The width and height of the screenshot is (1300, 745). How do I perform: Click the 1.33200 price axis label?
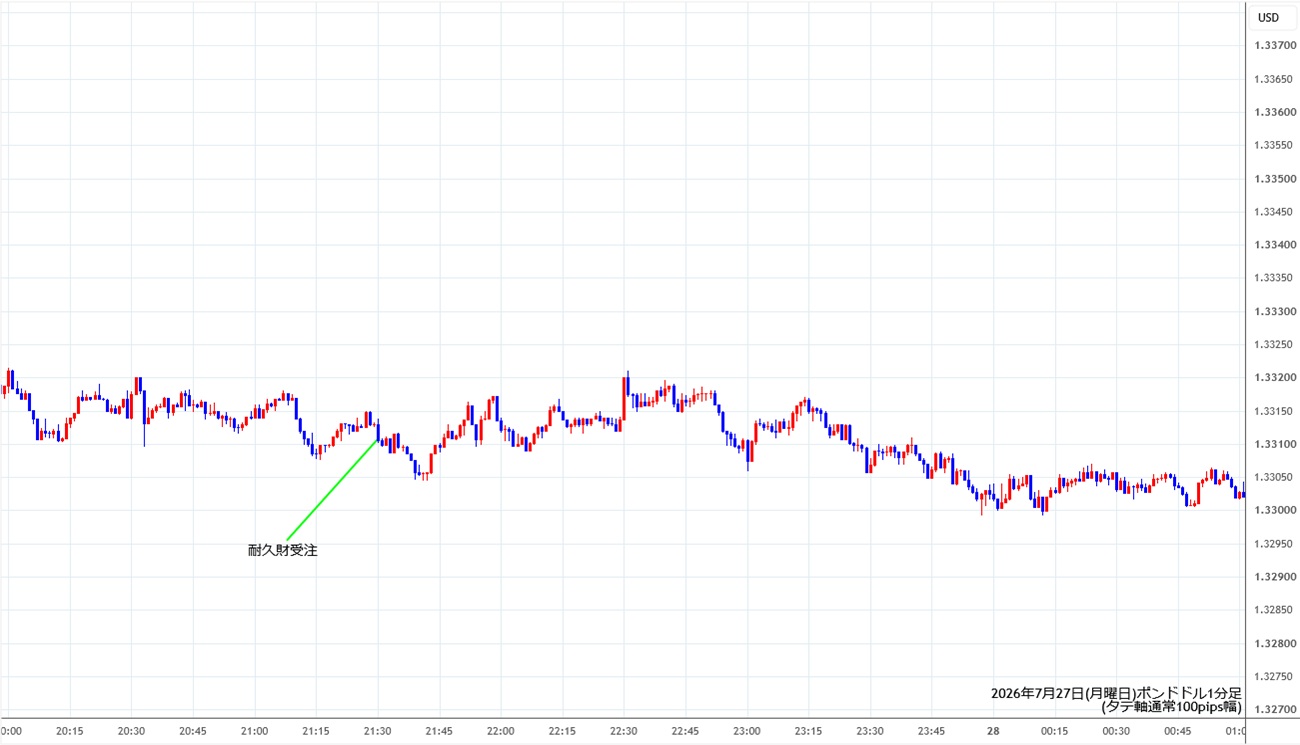click(x=1274, y=378)
